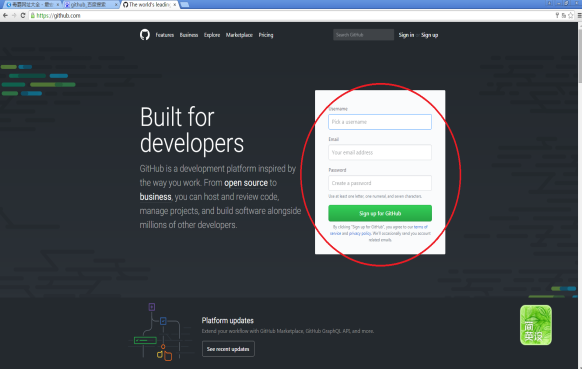The height and width of the screenshot is (370, 583).
Task: Click the See recent updates button
Action: tap(228, 349)
